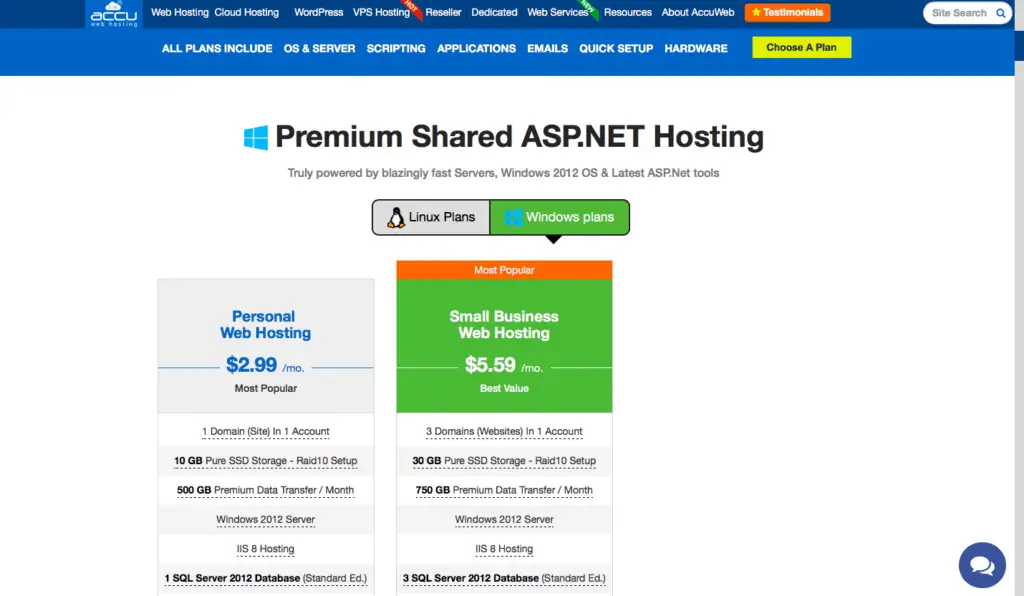Jump to EMAILS section
1024x596 pixels.
coord(547,48)
